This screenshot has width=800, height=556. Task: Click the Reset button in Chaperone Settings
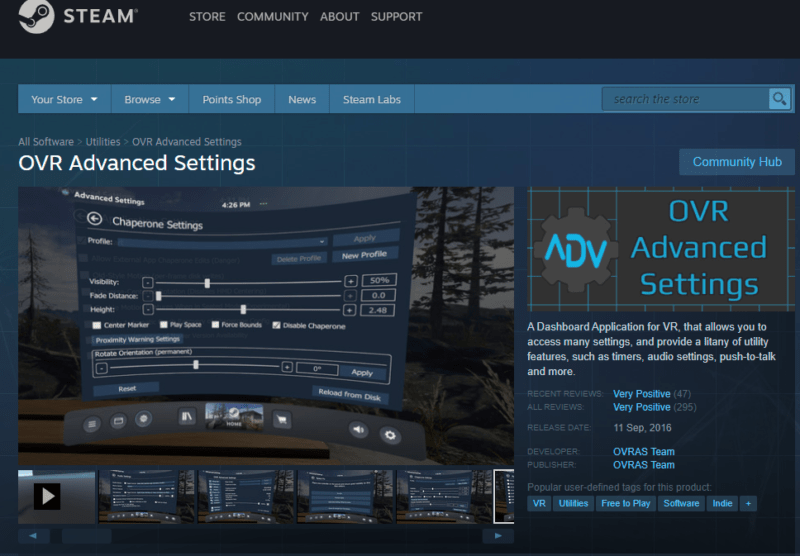click(127, 388)
